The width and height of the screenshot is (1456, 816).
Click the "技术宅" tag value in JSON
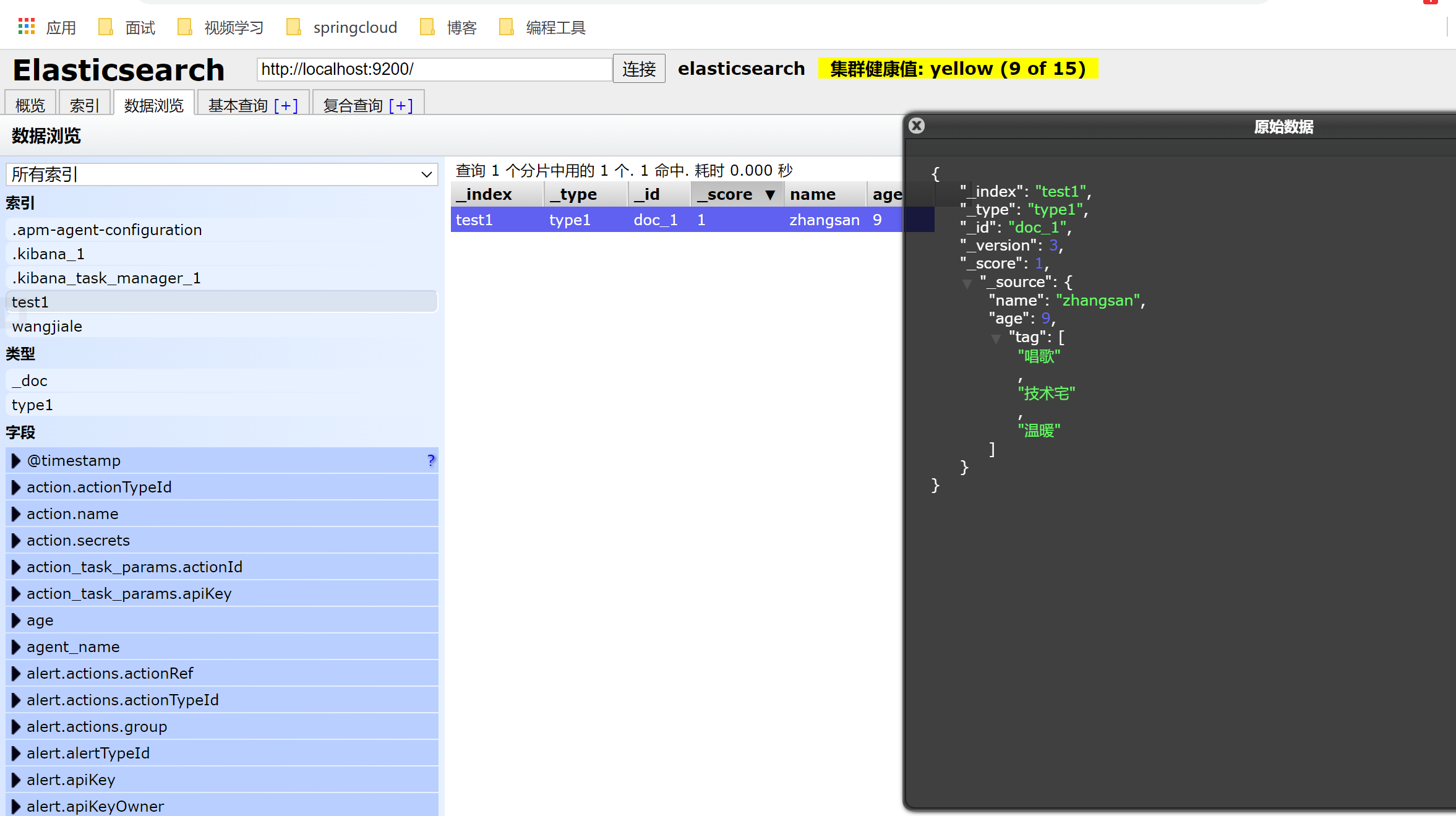pyautogui.click(x=1047, y=393)
